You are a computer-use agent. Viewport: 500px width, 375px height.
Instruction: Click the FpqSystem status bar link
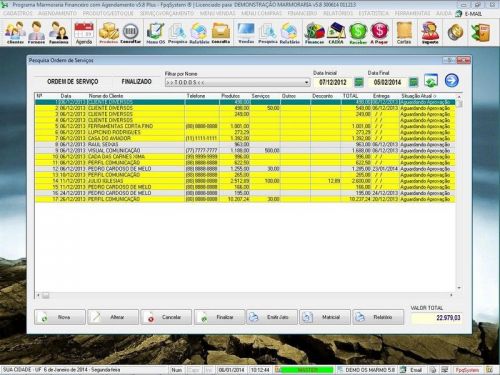(467, 370)
